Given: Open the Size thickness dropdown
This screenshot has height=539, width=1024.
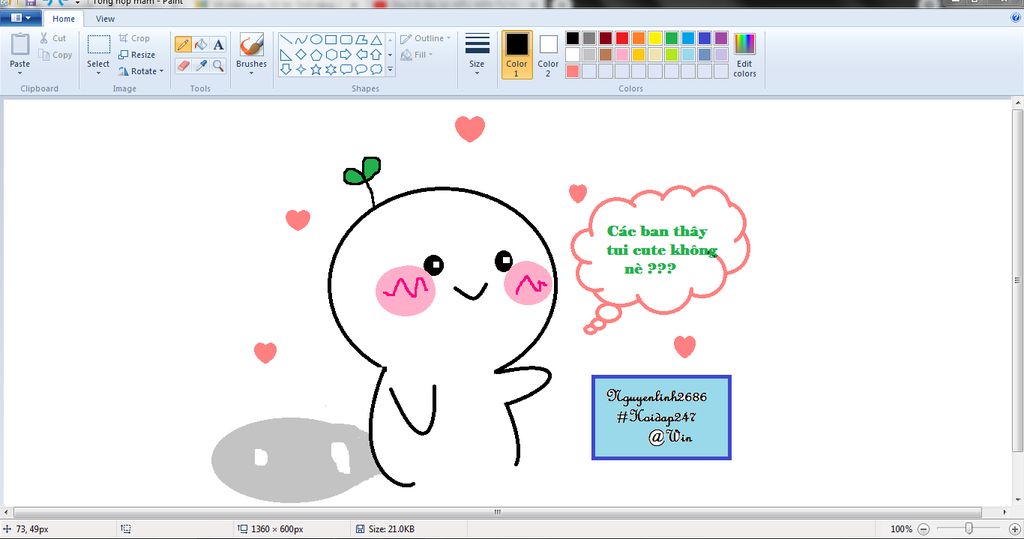Looking at the screenshot, I should [477, 54].
